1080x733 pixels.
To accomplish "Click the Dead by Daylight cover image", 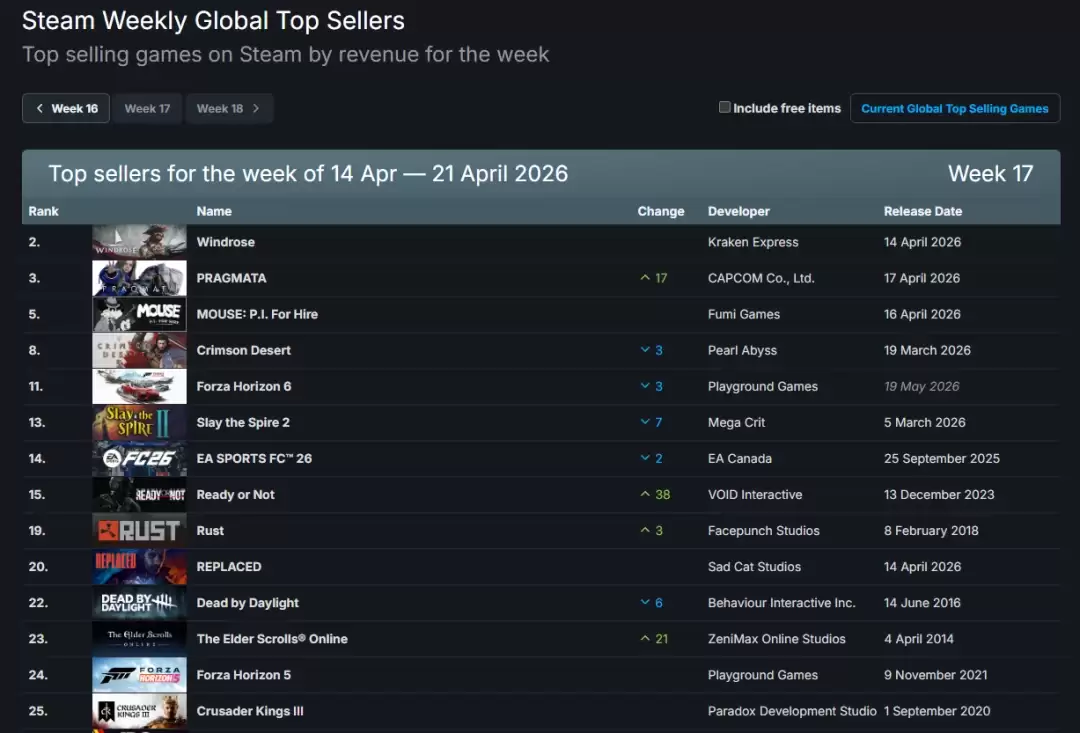I will (x=139, y=602).
